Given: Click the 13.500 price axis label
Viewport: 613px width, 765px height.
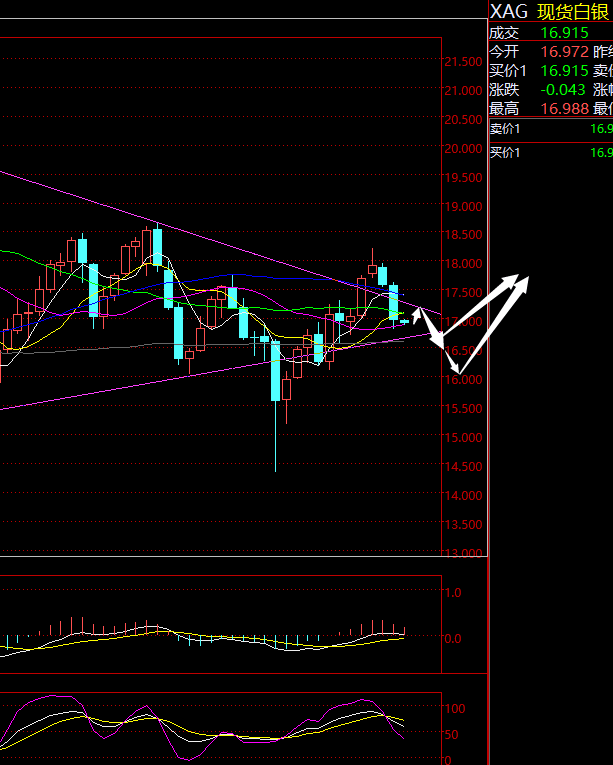Looking at the screenshot, I should pos(463,524).
